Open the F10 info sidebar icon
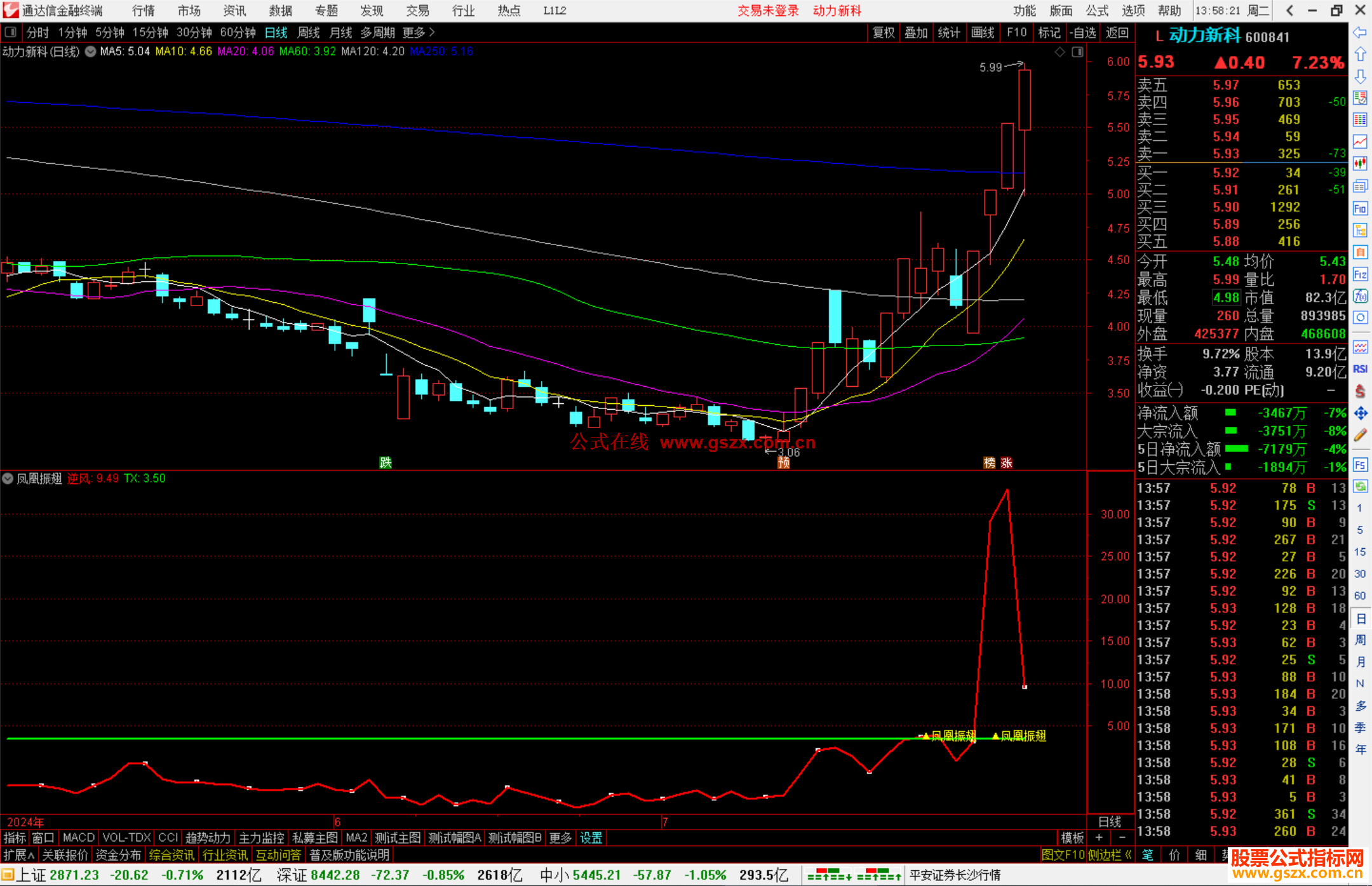Screen dimensions: 1372x886 pos(1360,208)
